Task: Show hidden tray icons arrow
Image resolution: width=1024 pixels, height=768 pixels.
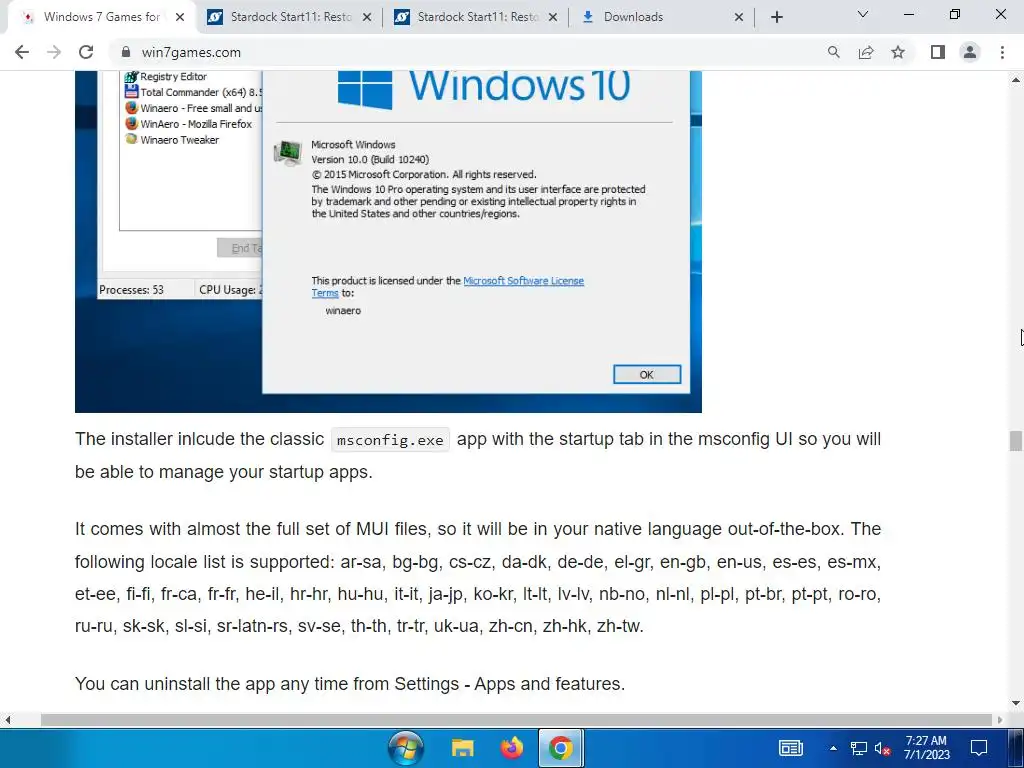Action: (833, 748)
